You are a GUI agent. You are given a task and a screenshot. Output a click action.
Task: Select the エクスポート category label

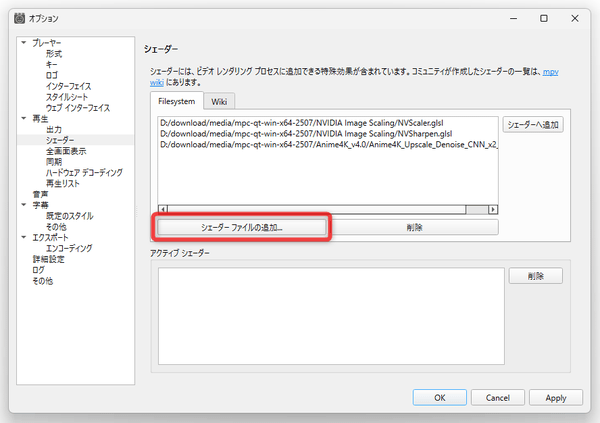[50, 237]
